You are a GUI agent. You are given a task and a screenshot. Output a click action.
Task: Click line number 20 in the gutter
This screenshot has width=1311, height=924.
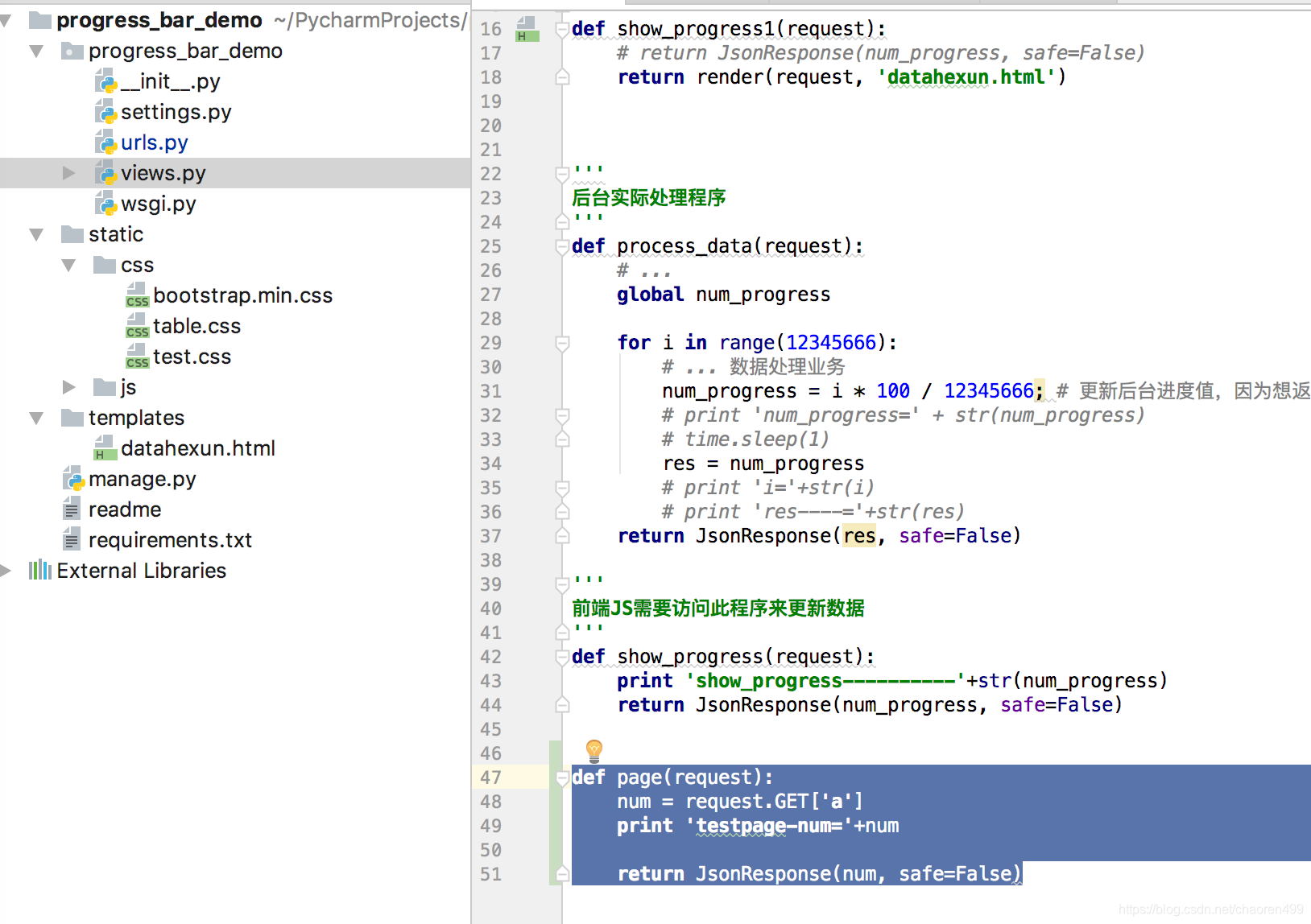tap(490, 126)
